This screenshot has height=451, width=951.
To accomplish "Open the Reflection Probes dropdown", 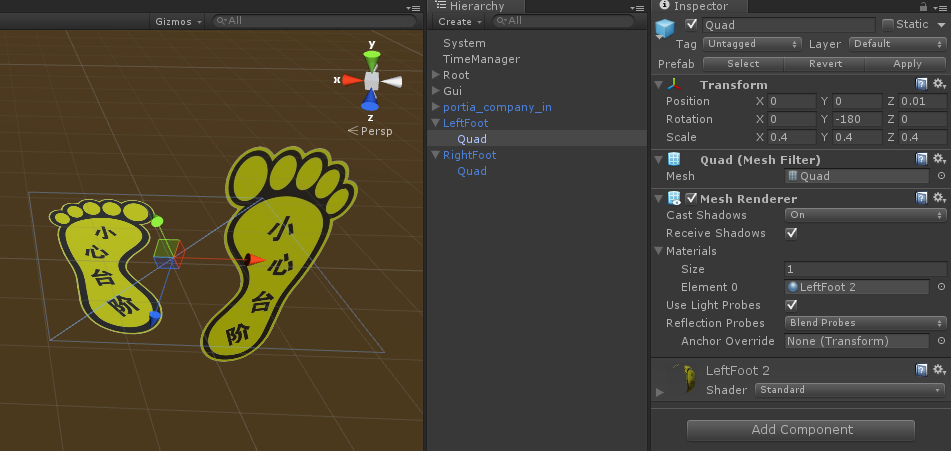I will 865,323.
